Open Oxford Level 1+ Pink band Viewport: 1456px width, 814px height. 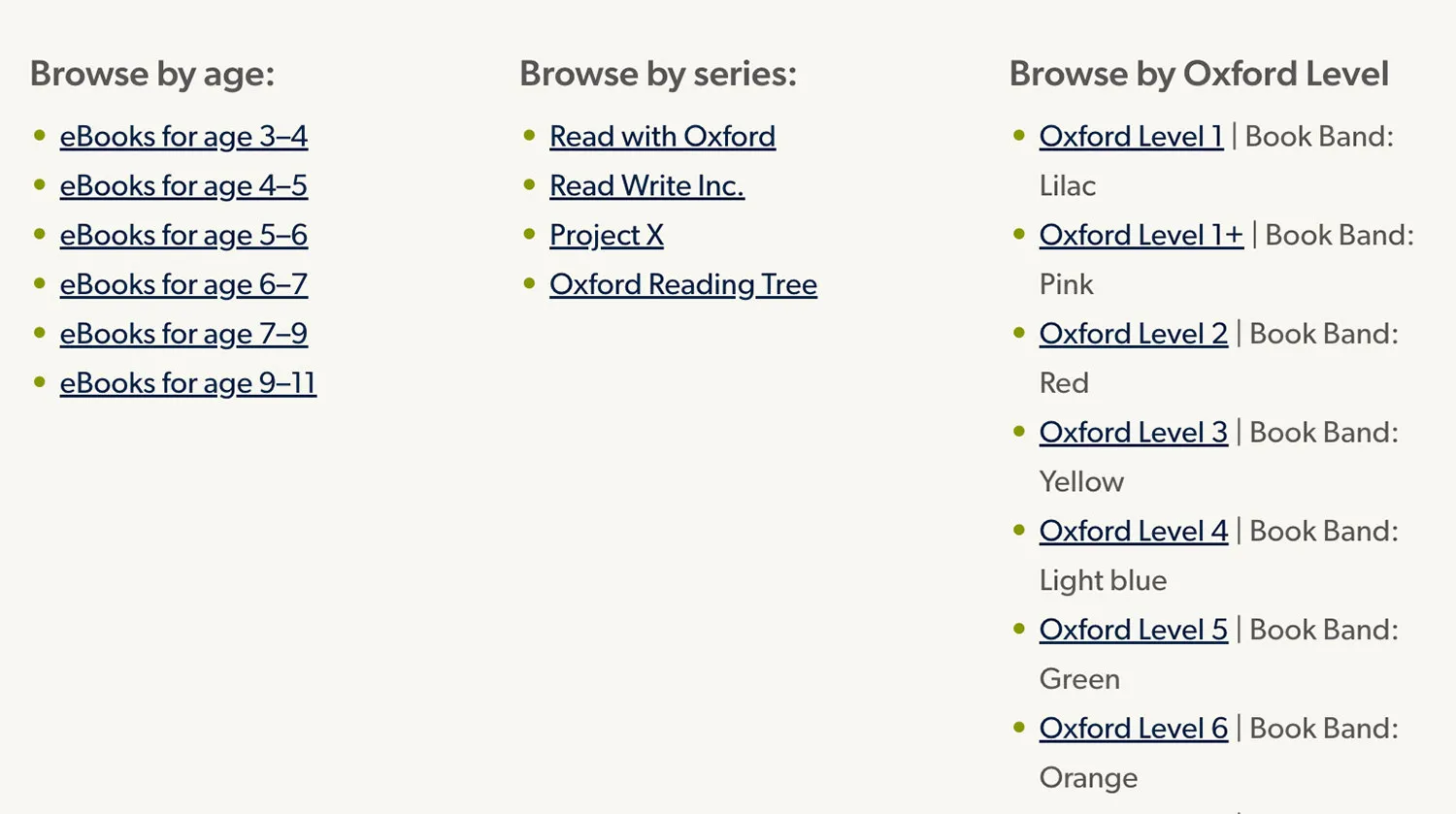coord(1141,236)
